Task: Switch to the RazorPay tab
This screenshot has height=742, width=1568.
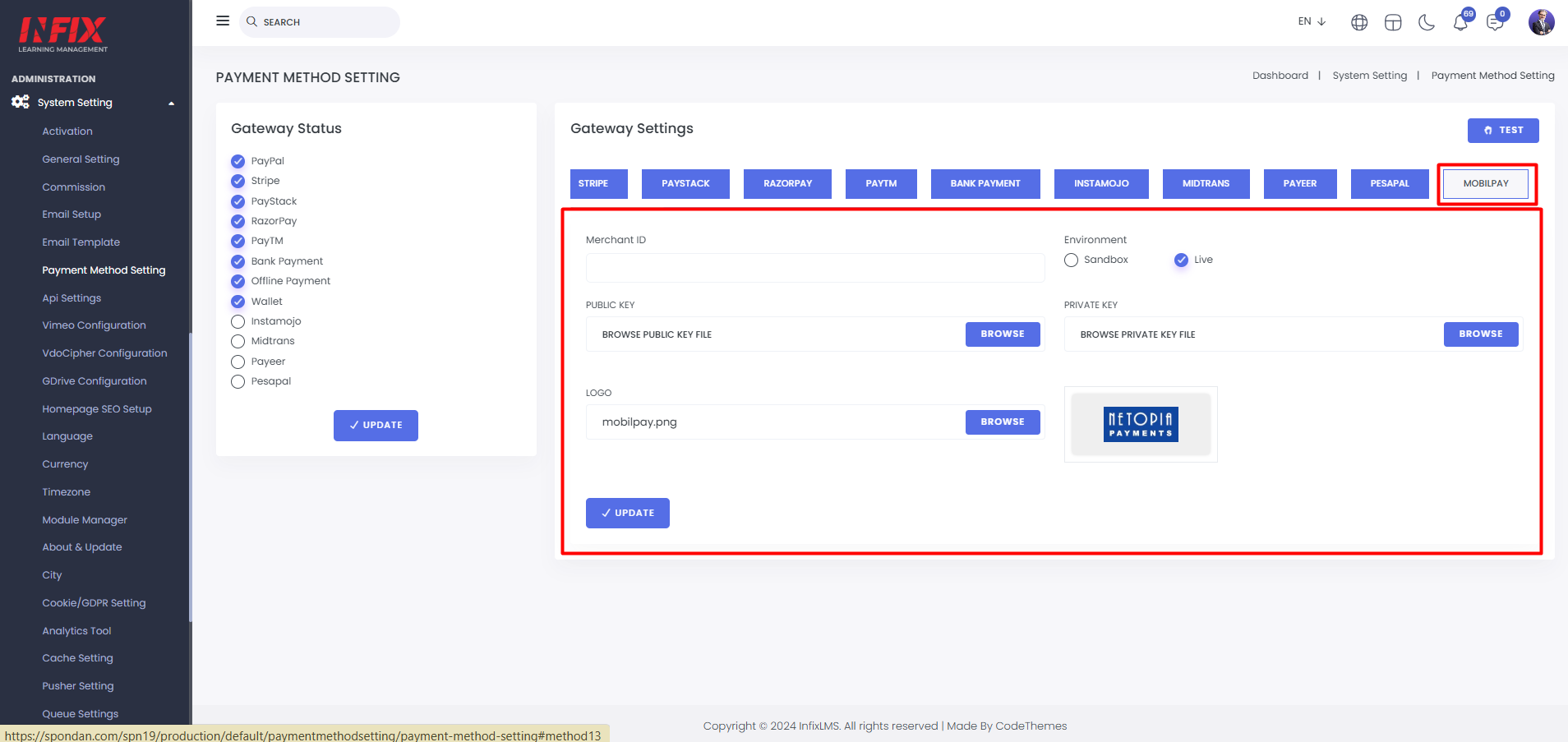Action: 787,184
